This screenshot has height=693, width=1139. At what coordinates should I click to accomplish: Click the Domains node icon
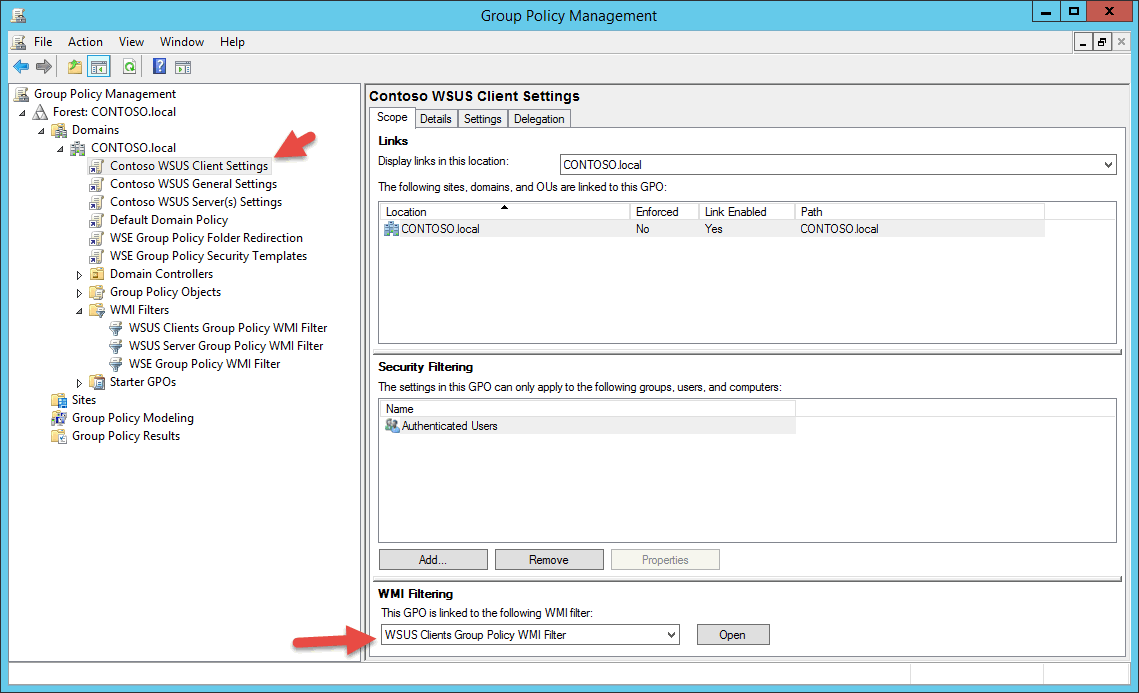59,130
